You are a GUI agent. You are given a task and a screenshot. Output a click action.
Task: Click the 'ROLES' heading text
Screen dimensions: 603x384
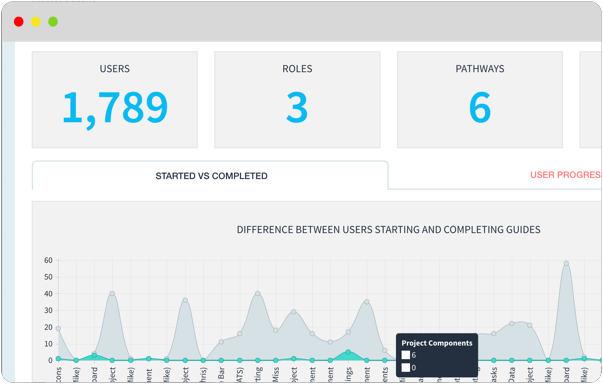pyautogui.click(x=297, y=69)
